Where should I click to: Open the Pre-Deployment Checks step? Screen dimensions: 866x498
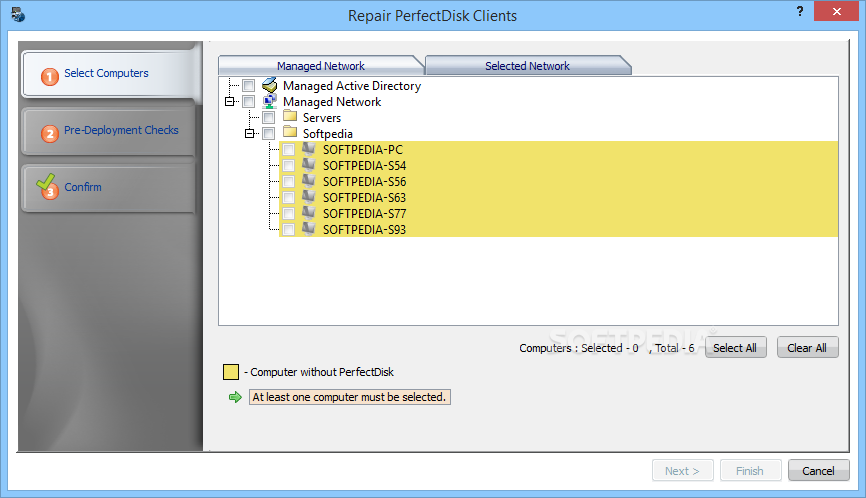click(x=109, y=131)
